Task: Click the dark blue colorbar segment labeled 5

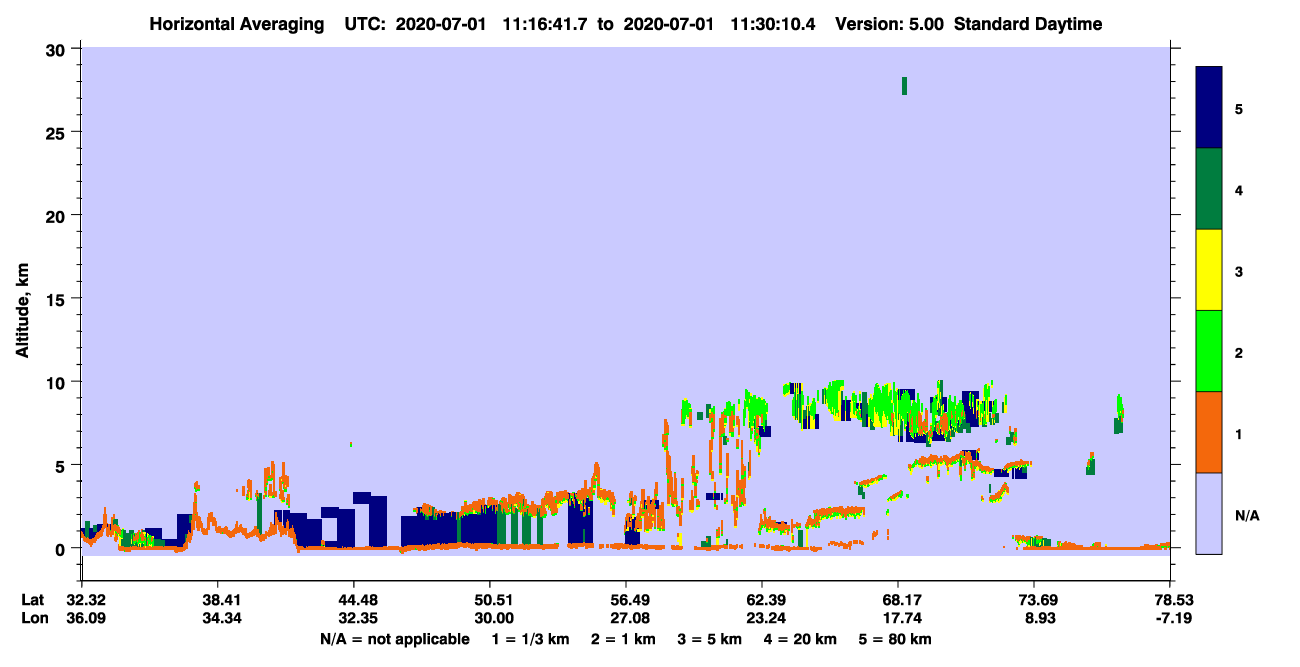Action: (x=1209, y=107)
